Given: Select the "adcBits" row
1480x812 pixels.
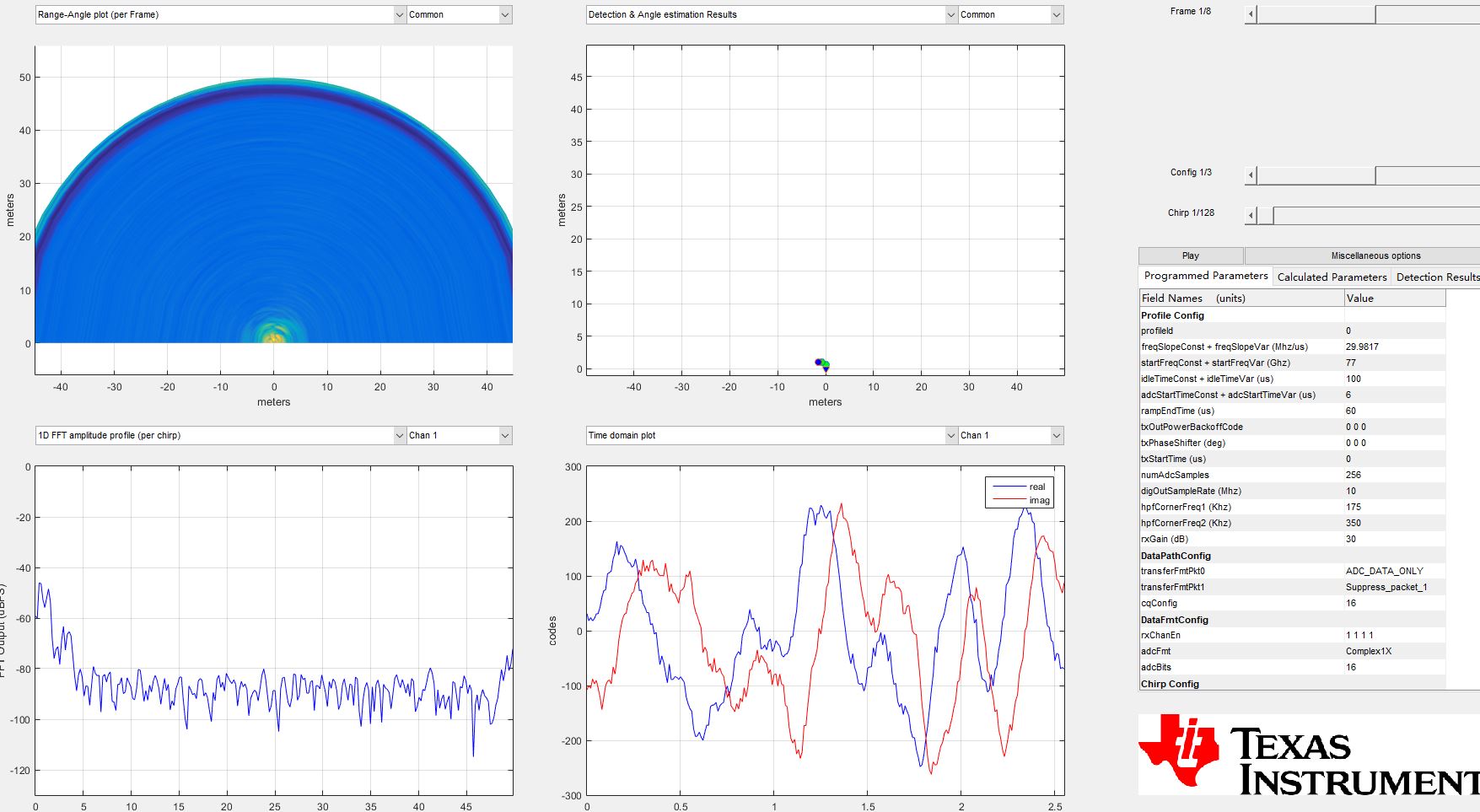Looking at the screenshot, I should pos(1292,667).
